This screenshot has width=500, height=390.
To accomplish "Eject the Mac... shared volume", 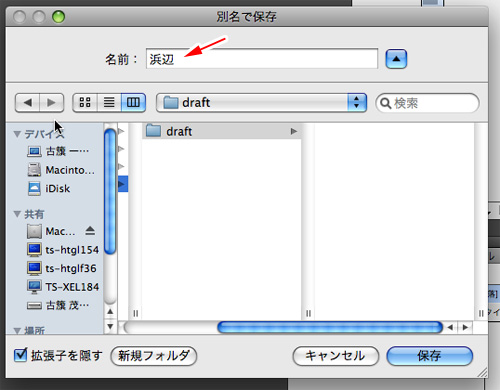I will pyautogui.click(x=90, y=231).
